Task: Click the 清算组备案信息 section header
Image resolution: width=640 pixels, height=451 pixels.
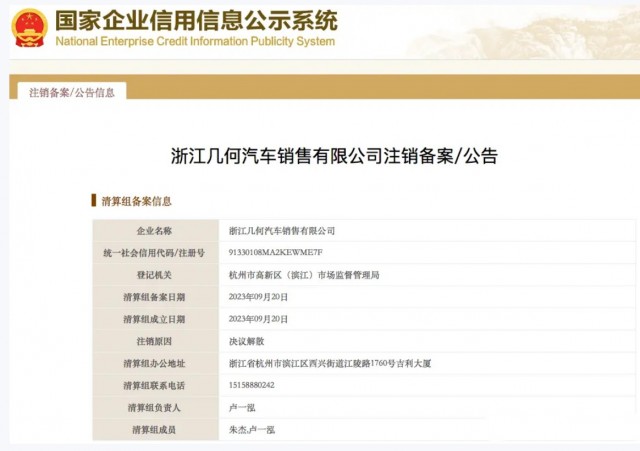Action: 136,201
